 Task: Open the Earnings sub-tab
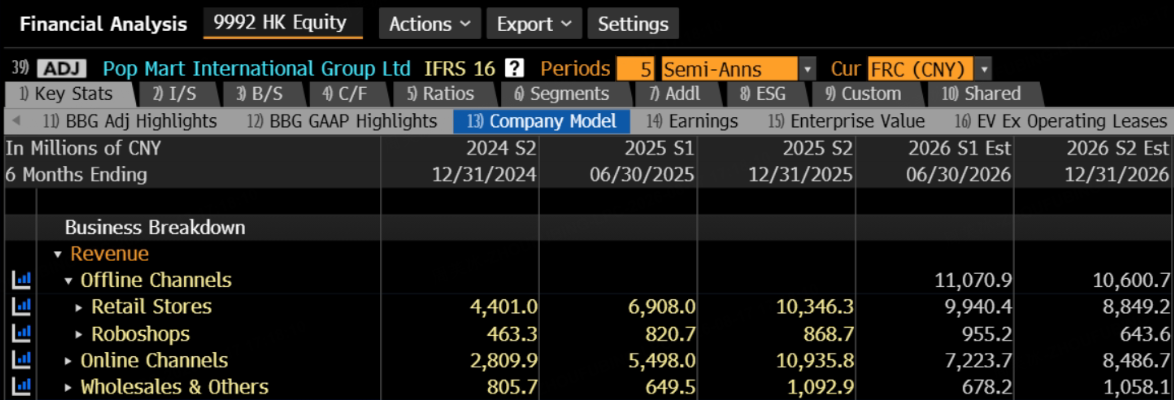pyautogui.click(x=692, y=121)
